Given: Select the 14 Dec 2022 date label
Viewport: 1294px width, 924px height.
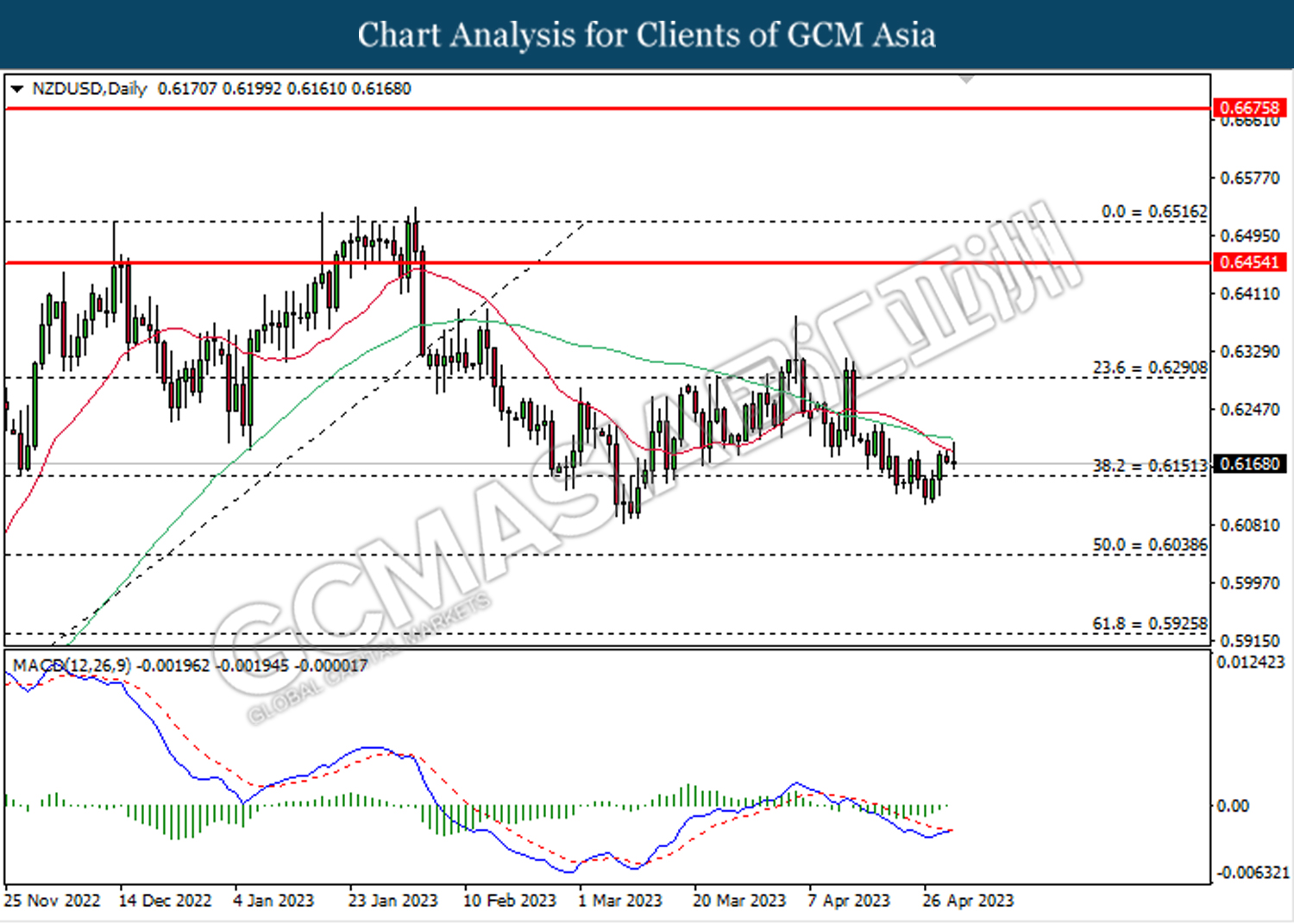Looking at the screenshot, I should pyautogui.click(x=165, y=901).
